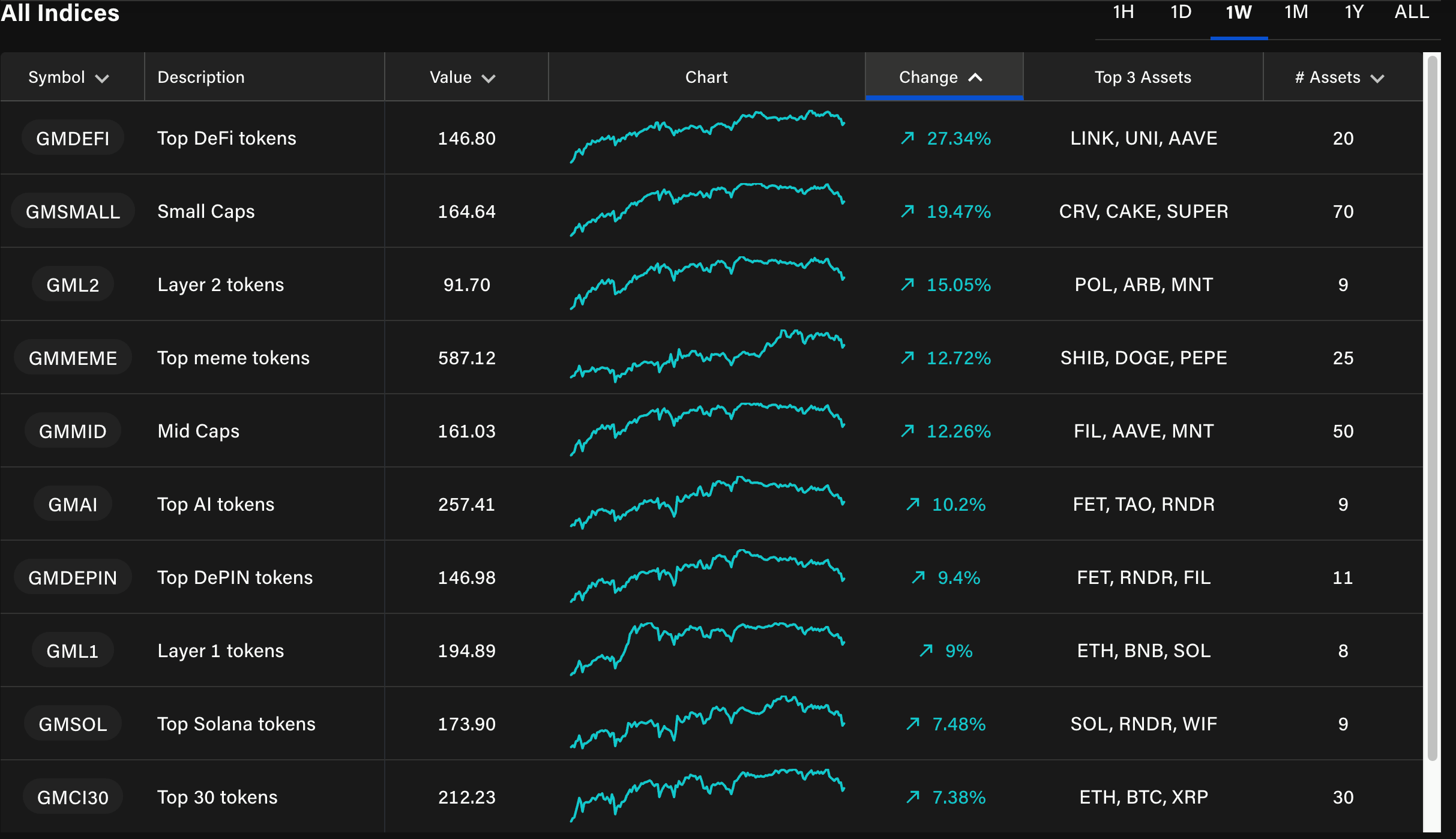1456x839 pixels.
Task: Select the 1H timeframe tab
Action: 1123,13
